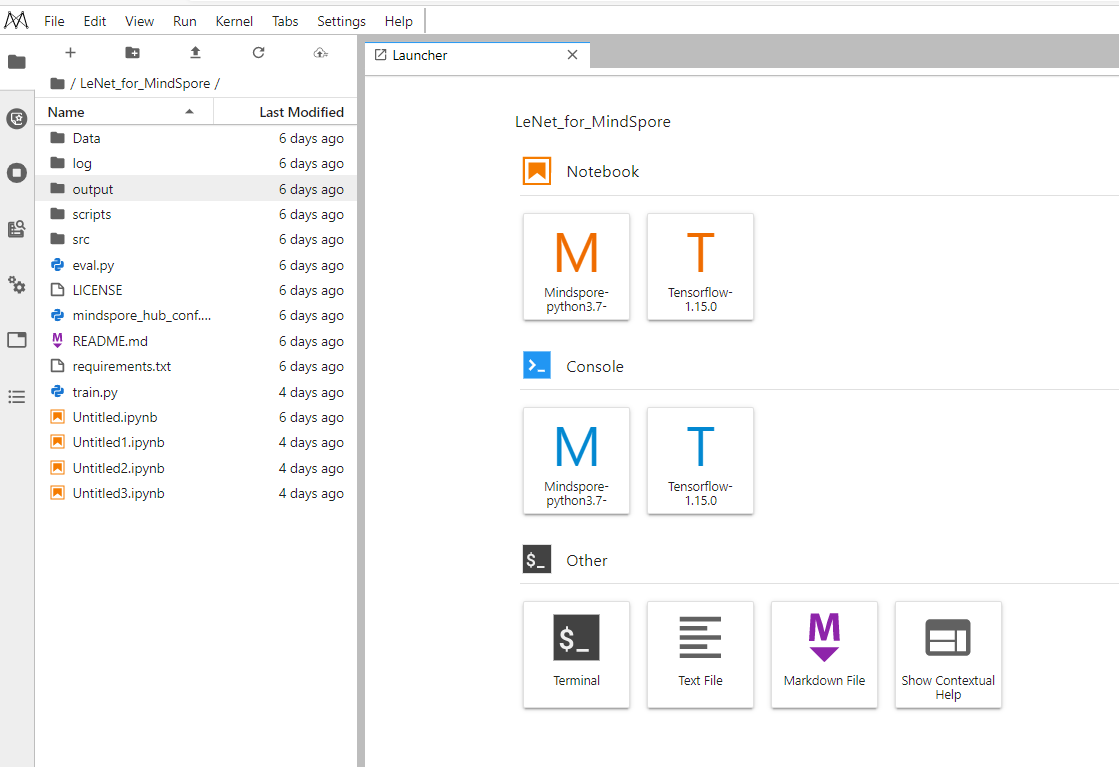Select the LICENSE file
This screenshot has width=1119, height=767.
[196, 290]
